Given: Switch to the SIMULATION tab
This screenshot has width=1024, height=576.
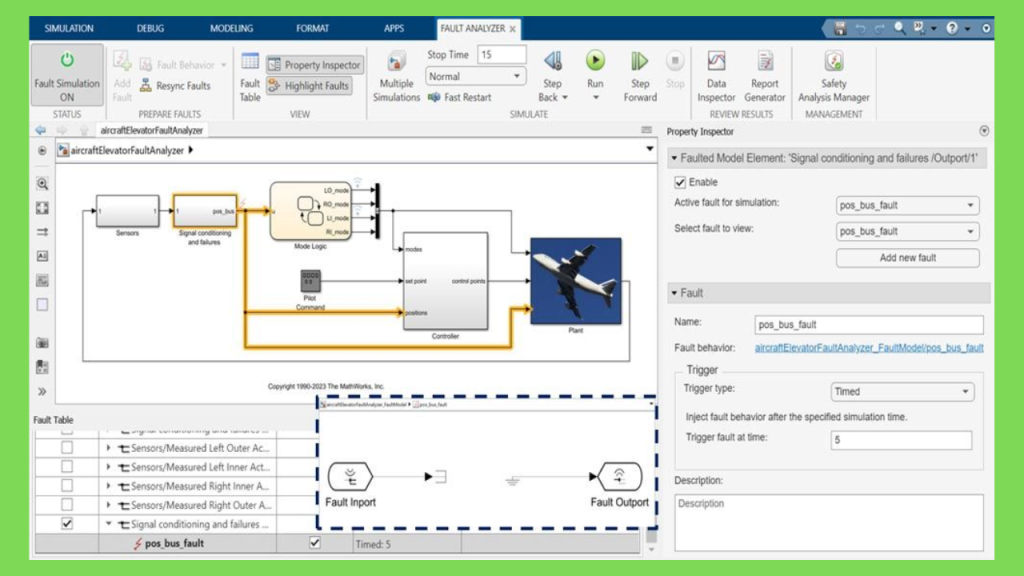Looking at the screenshot, I should coord(69,28).
